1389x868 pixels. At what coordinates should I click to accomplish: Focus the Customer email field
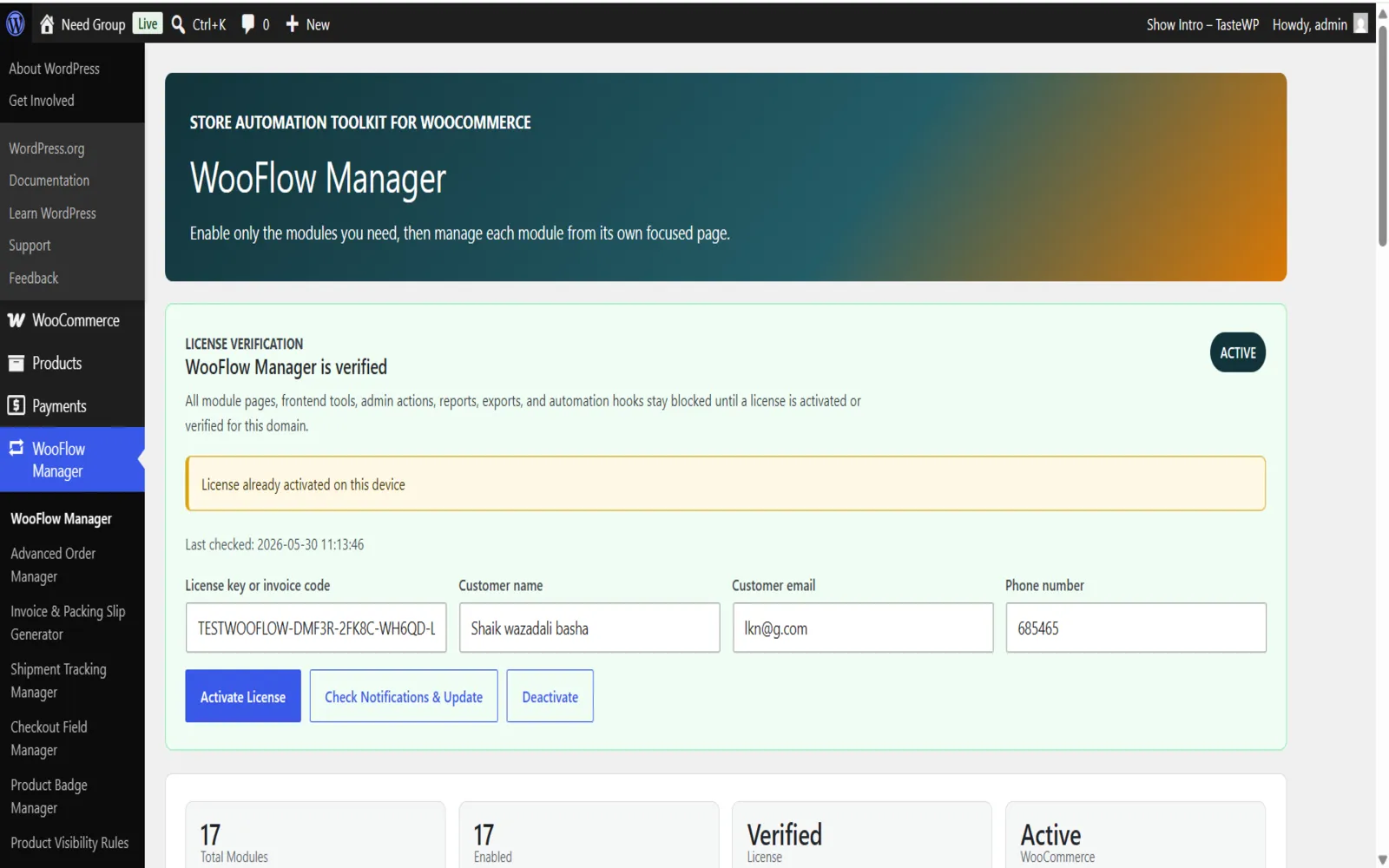(863, 628)
